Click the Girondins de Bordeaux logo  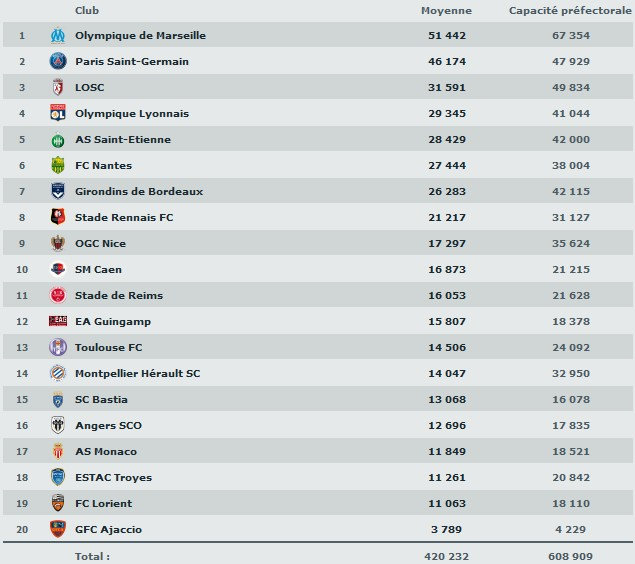[57, 191]
